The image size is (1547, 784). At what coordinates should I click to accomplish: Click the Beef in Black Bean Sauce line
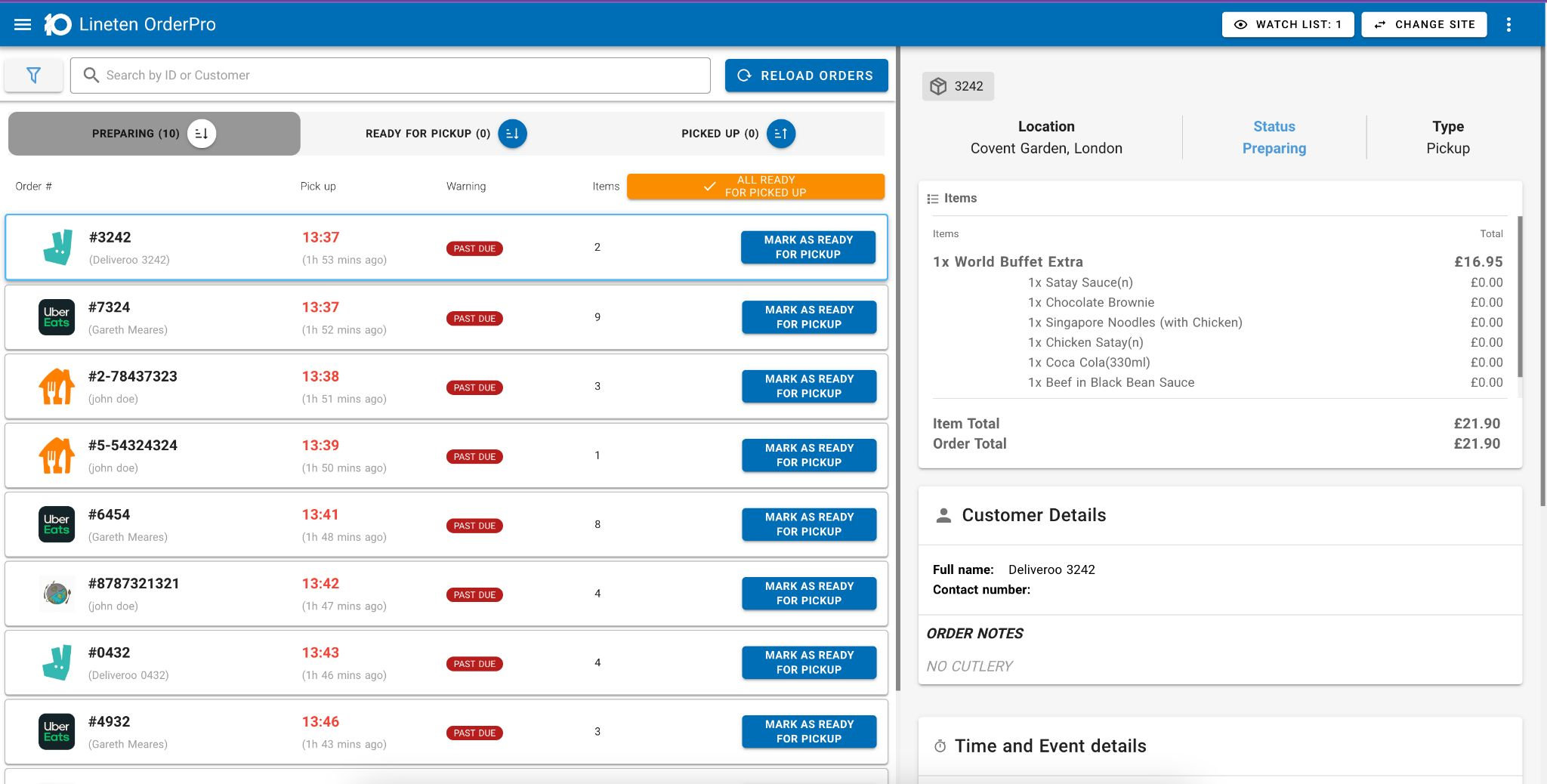coord(1111,382)
